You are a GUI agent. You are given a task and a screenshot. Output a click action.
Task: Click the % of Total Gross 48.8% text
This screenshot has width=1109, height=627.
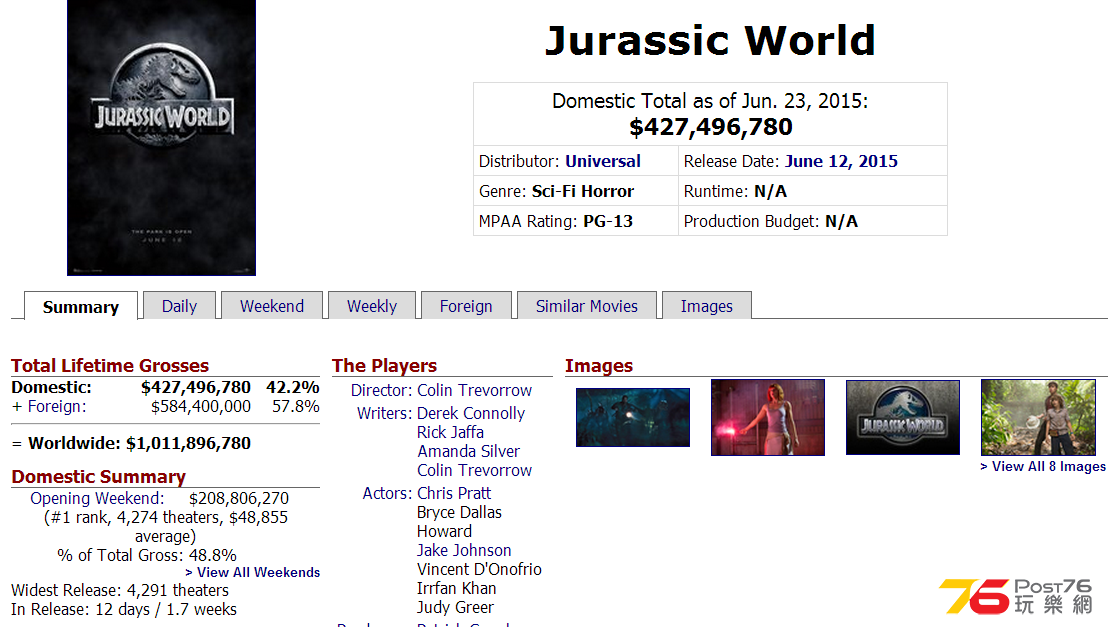click(147, 556)
